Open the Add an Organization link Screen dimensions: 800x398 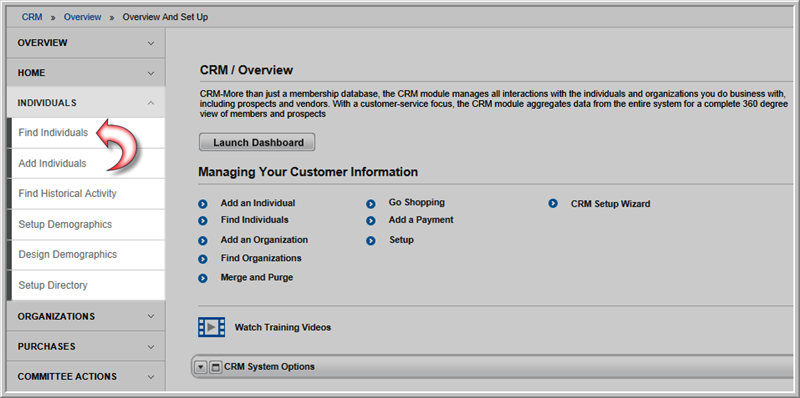(264, 240)
